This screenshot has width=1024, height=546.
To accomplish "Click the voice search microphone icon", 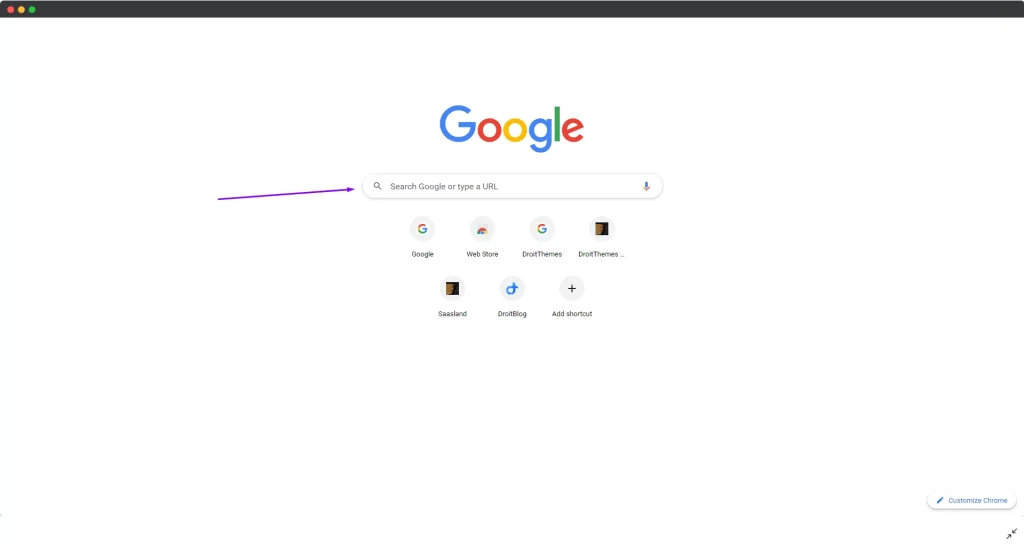I will coord(646,186).
